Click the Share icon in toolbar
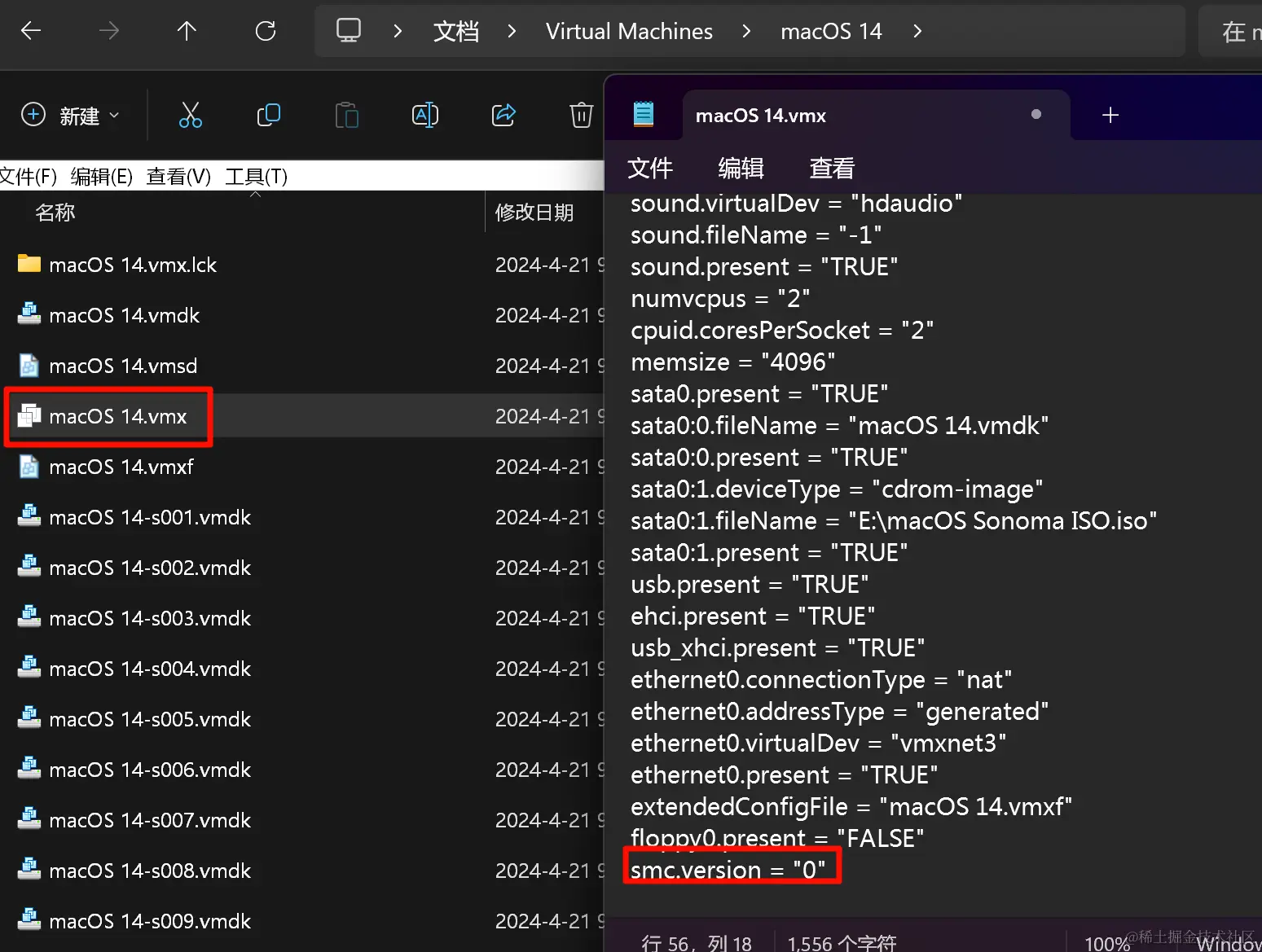This screenshot has height=952, width=1262. (503, 116)
